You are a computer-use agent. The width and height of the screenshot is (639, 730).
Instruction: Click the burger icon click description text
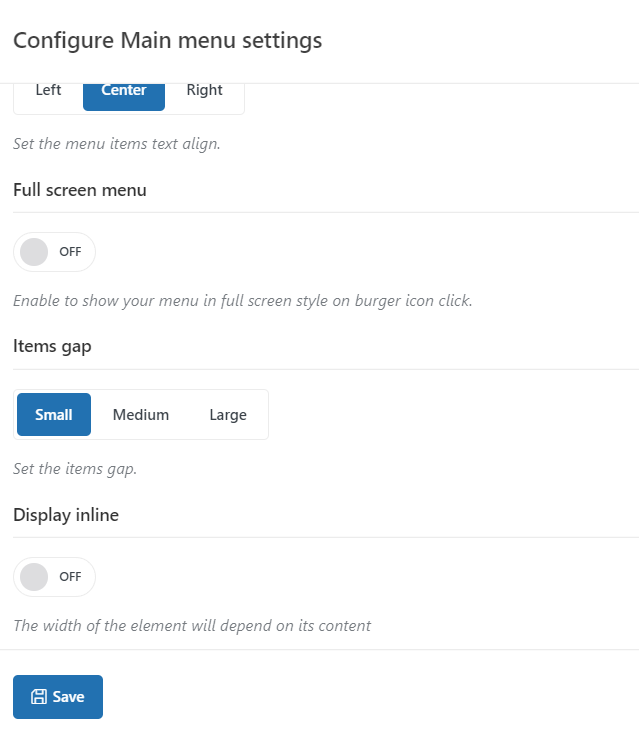242,301
